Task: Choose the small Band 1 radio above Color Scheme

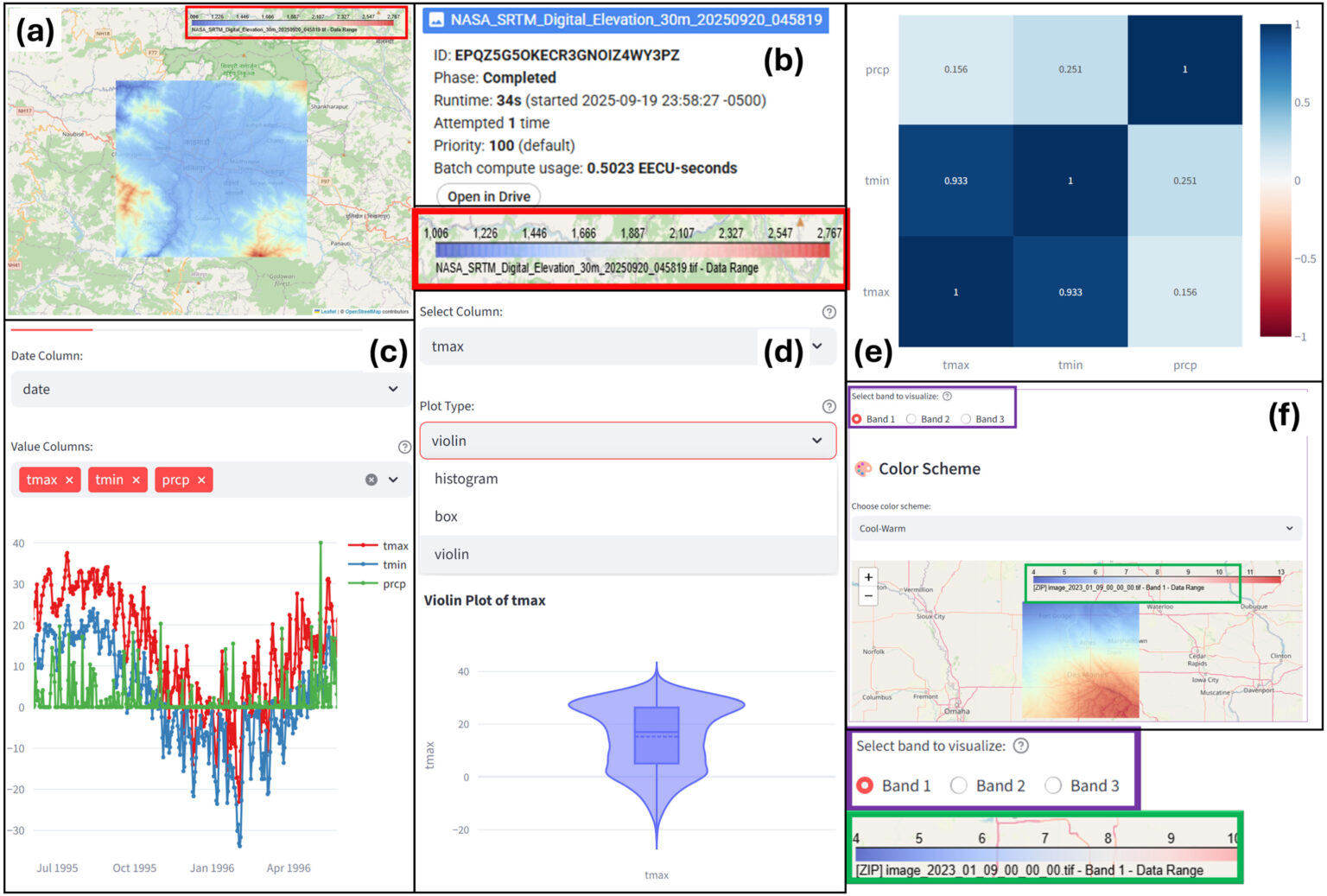Action: point(856,419)
